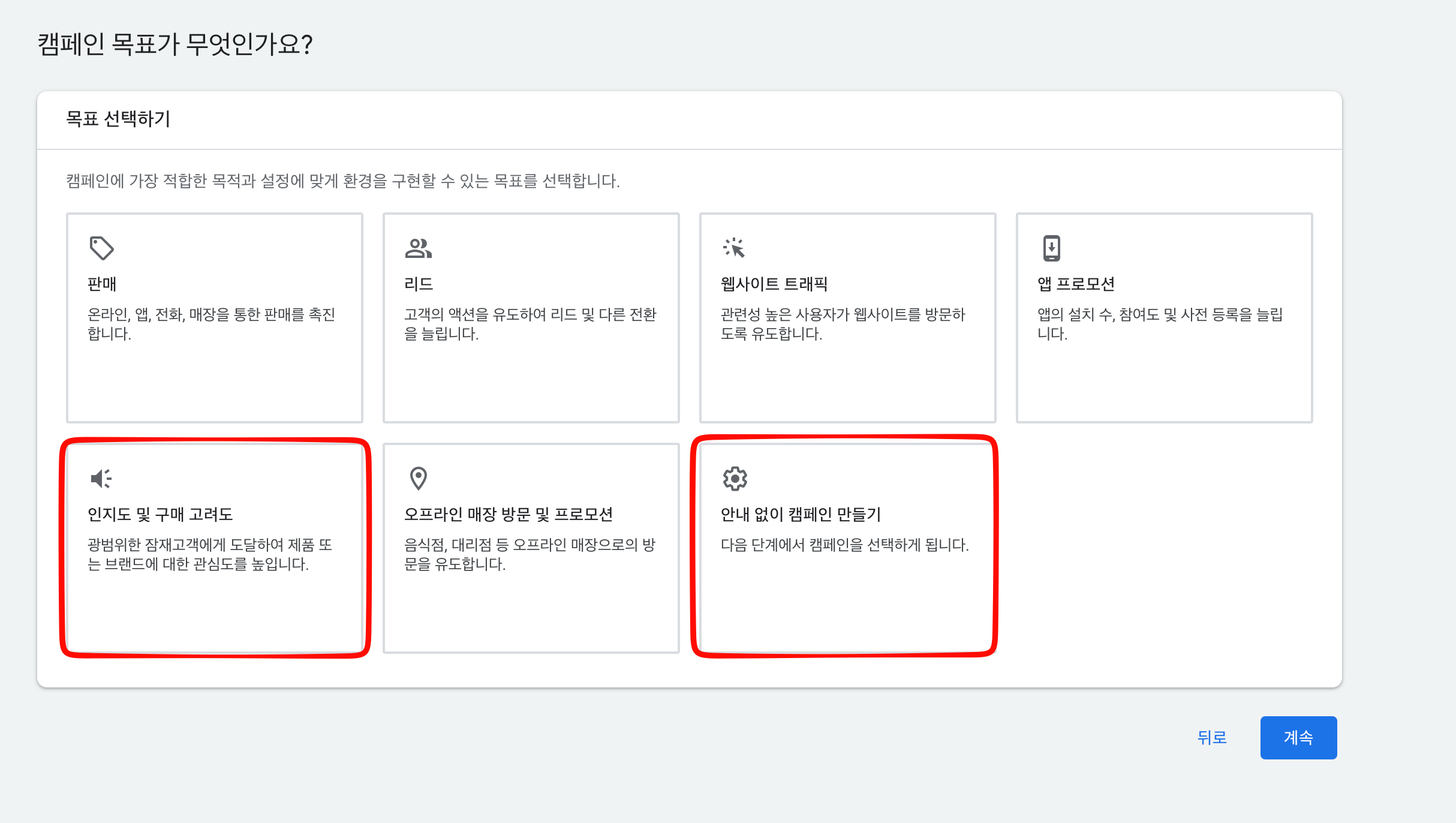
Task: Click the location pin icon for 오프라인 매장
Action: 418,478
